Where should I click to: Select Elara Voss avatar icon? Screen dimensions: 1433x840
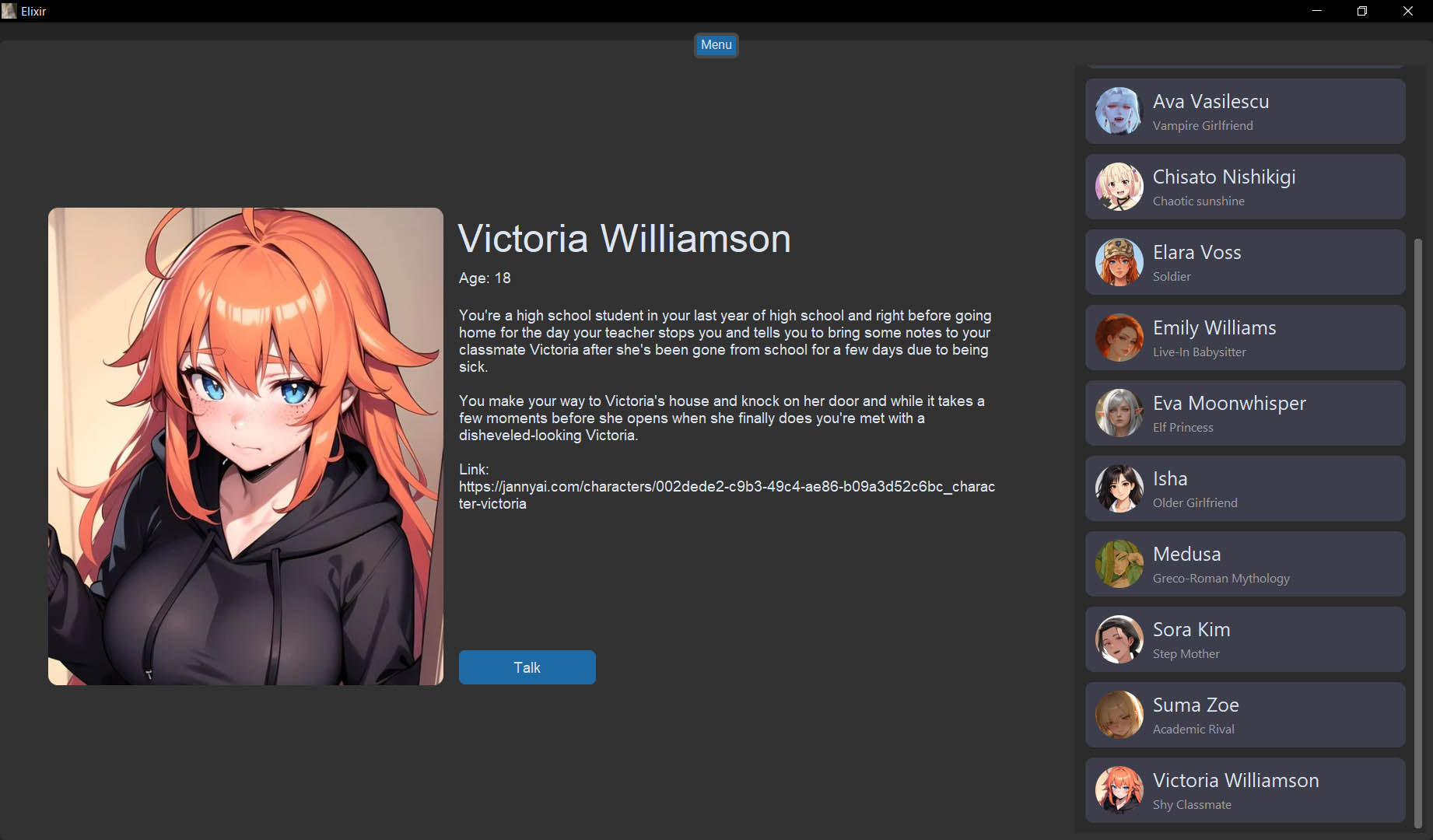point(1119,262)
